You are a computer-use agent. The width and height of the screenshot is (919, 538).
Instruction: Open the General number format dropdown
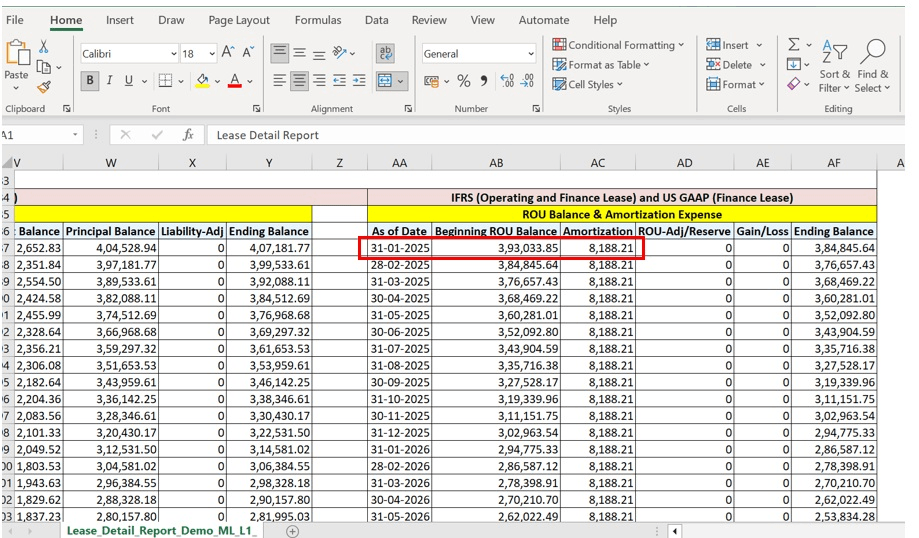click(530, 54)
